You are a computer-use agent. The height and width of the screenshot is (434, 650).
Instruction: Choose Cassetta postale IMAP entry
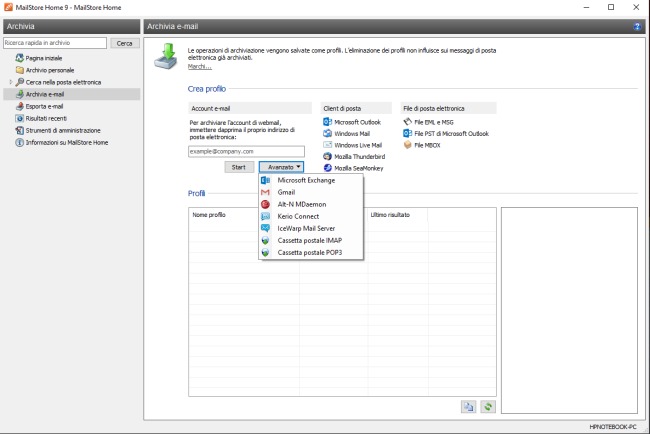pos(311,240)
